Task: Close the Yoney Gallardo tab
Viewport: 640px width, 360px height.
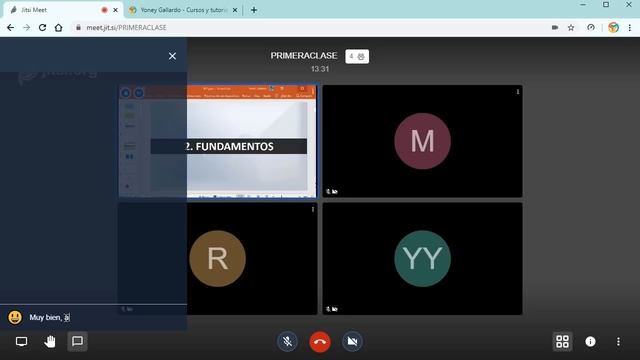Action: click(235, 10)
